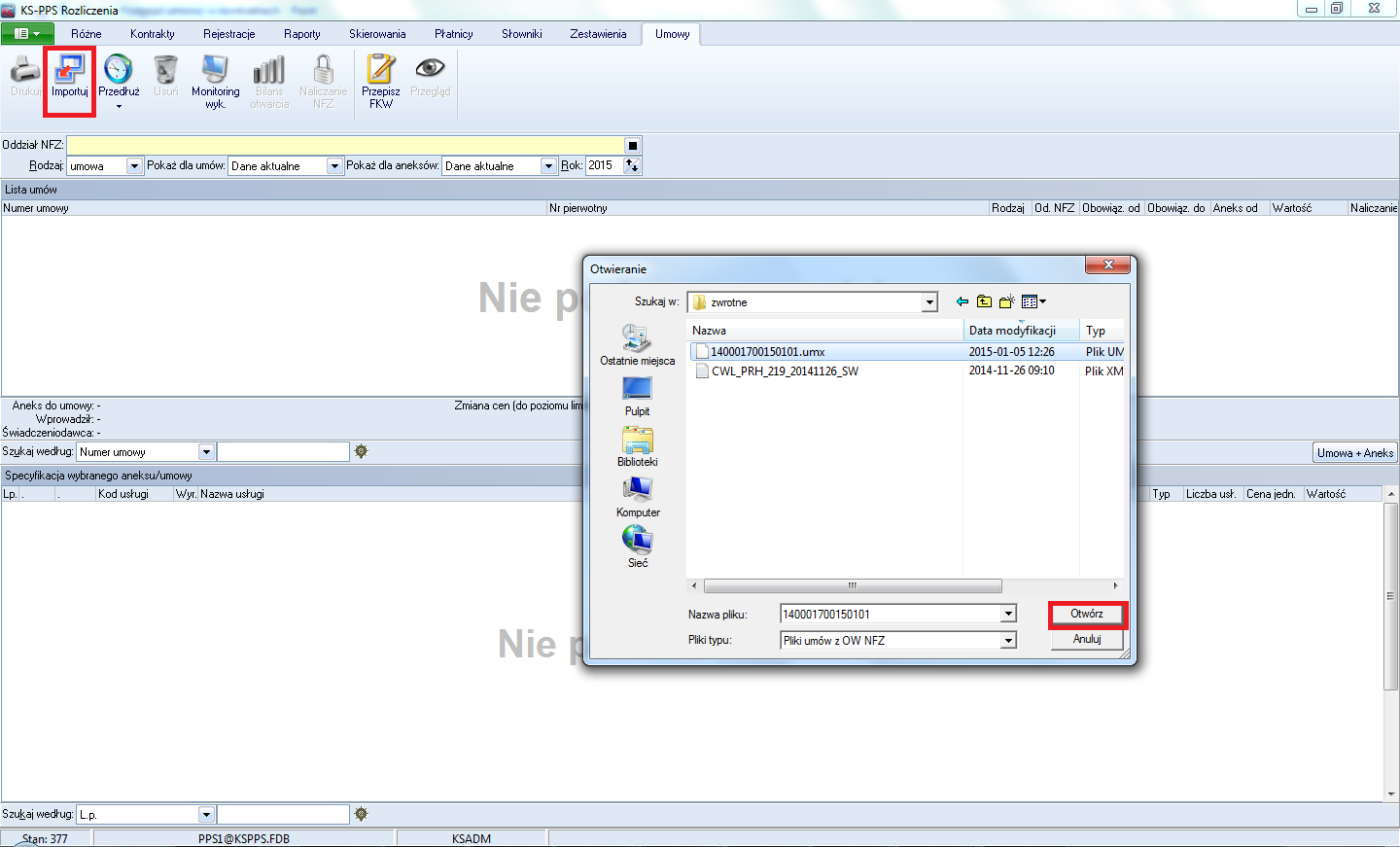The width and height of the screenshot is (1400, 847).
Task: Sort by Data modyfikacji column header
Action: click(1021, 331)
